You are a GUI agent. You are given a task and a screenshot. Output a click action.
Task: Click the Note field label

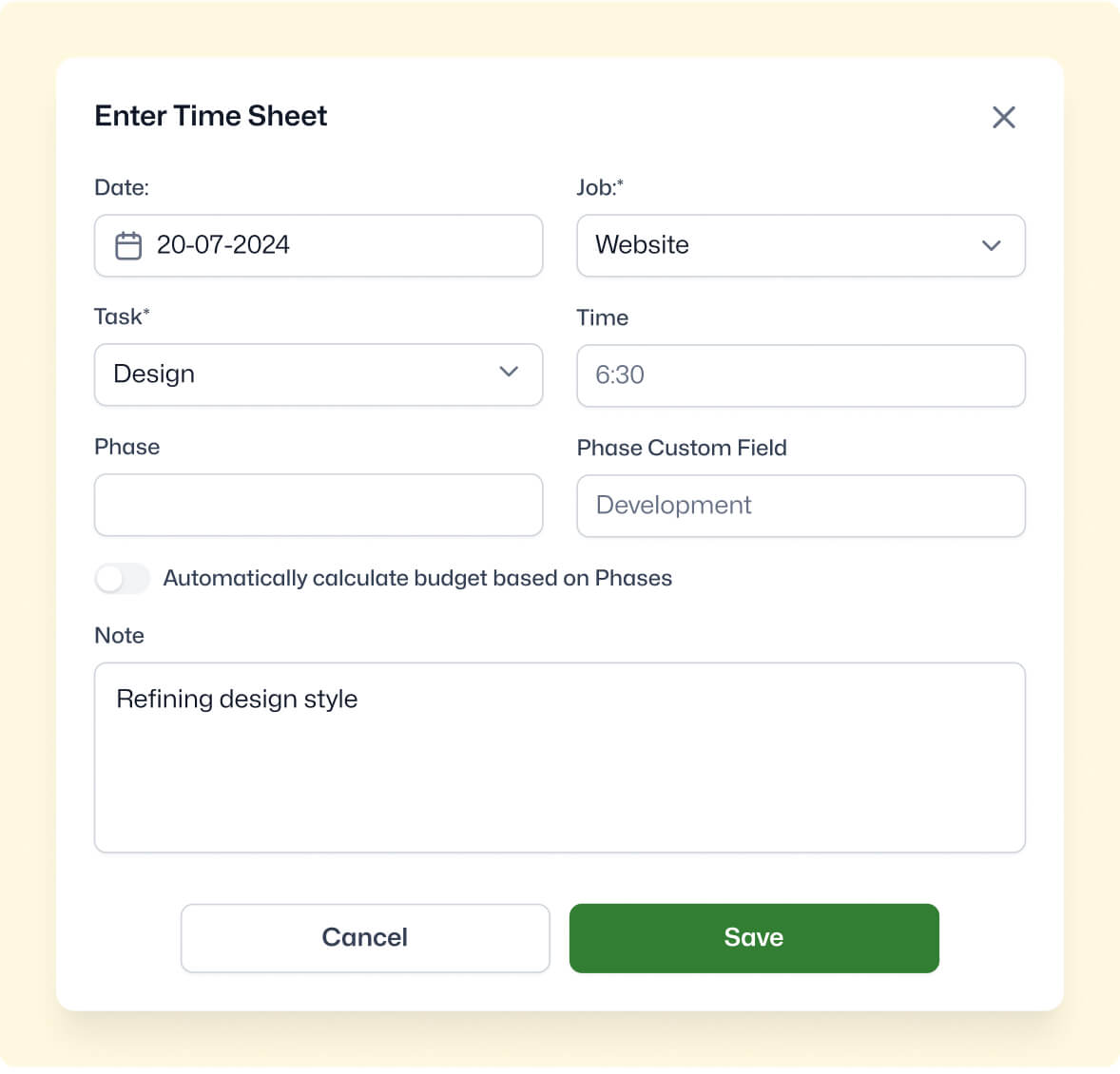coord(119,636)
